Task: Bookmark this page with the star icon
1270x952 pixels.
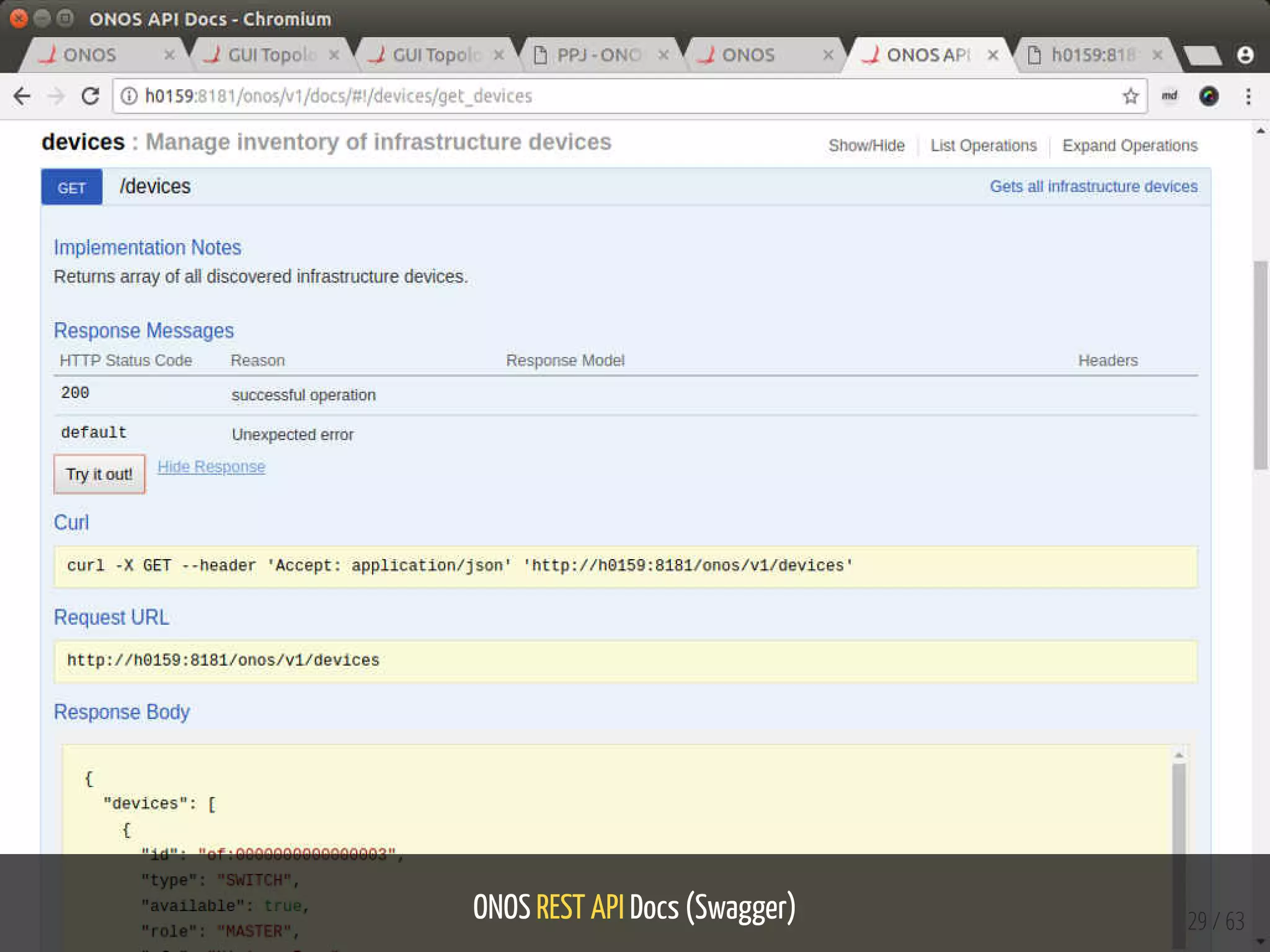Action: tap(1130, 96)
